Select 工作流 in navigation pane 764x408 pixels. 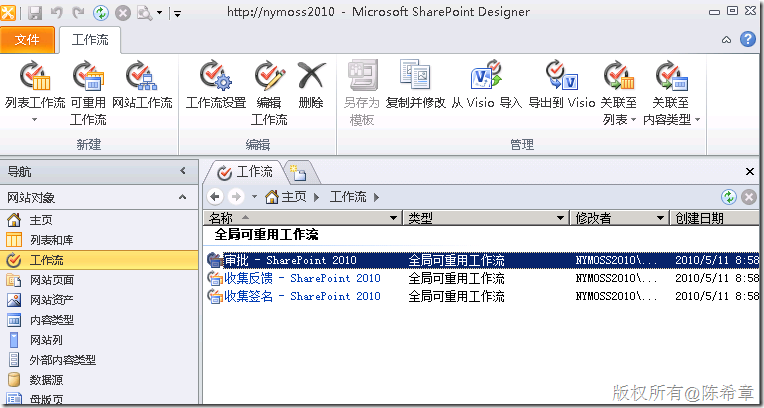tap(99, 260)
